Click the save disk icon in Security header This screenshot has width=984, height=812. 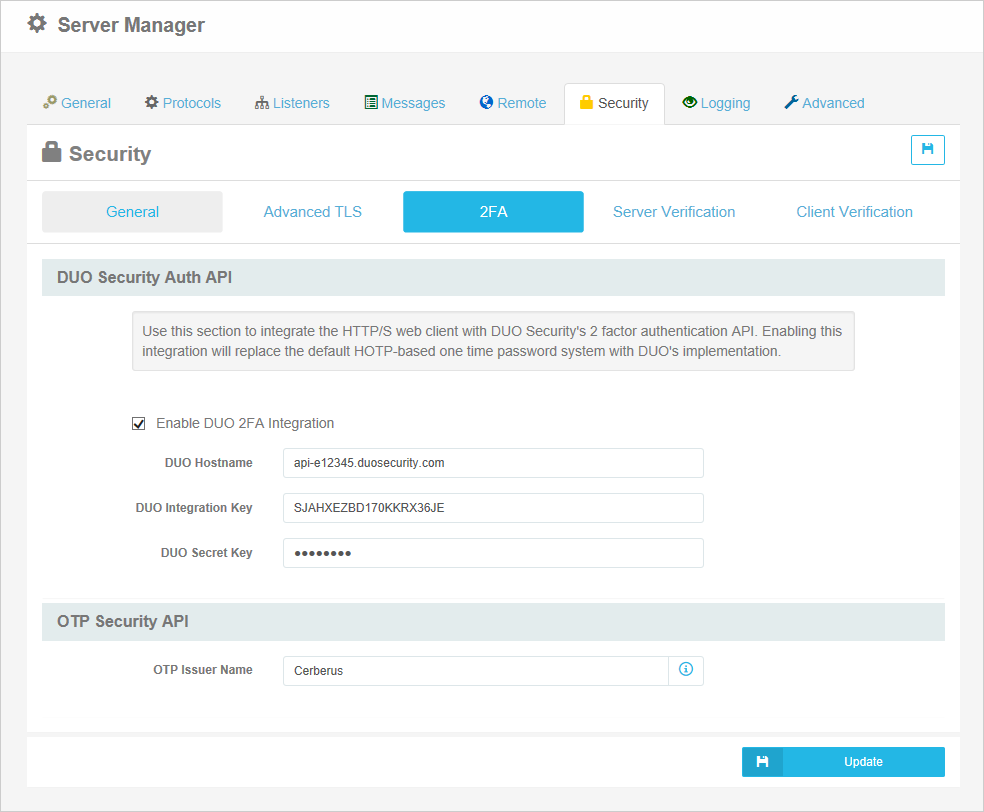click(928, 150)
